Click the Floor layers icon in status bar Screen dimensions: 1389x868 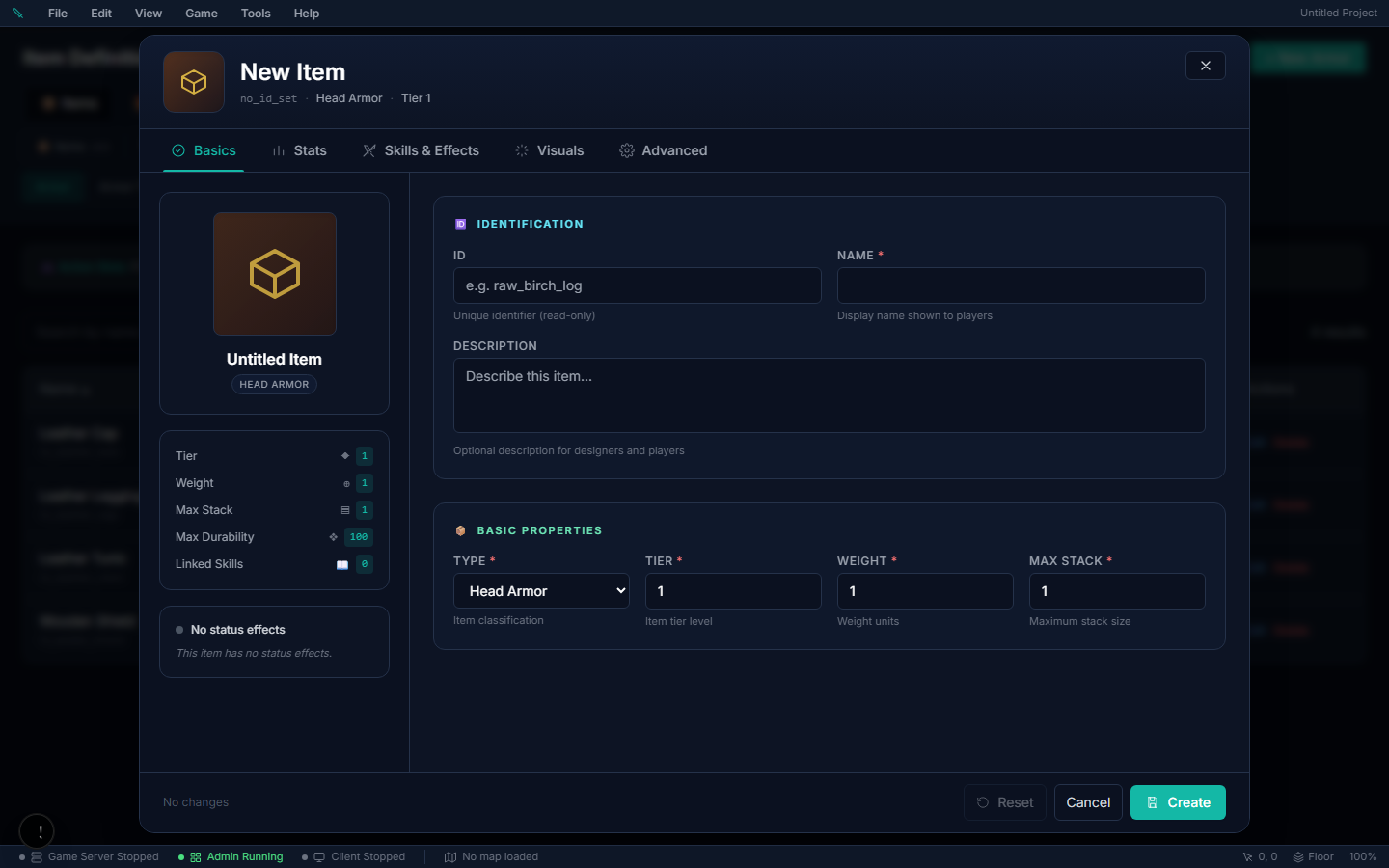coord(1298,856)
